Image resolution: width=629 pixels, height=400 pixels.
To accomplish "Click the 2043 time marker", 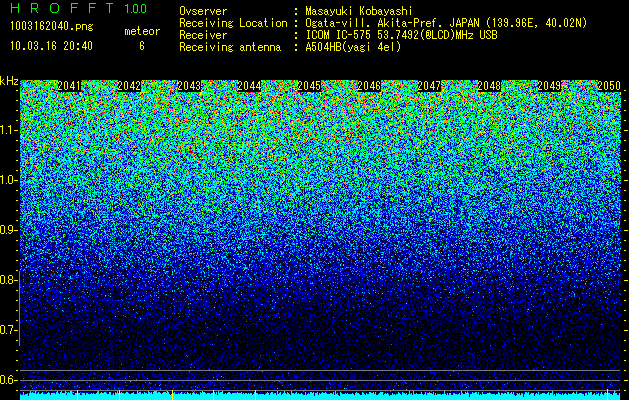I will pyautogui.click(x=189, y=86).
